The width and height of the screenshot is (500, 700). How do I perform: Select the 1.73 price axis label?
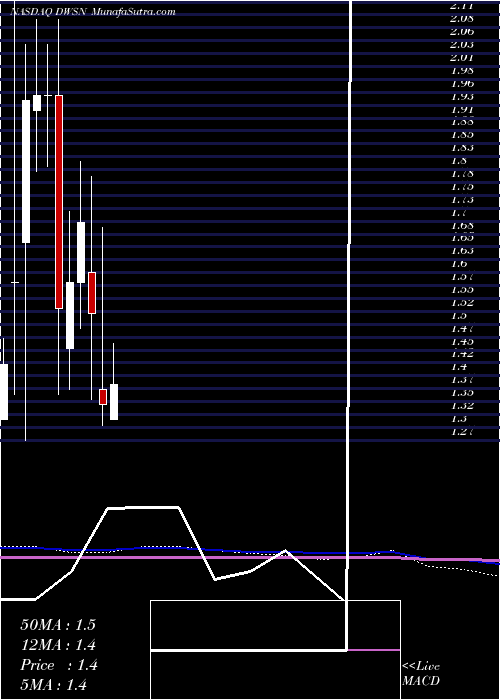click(462, 199)
